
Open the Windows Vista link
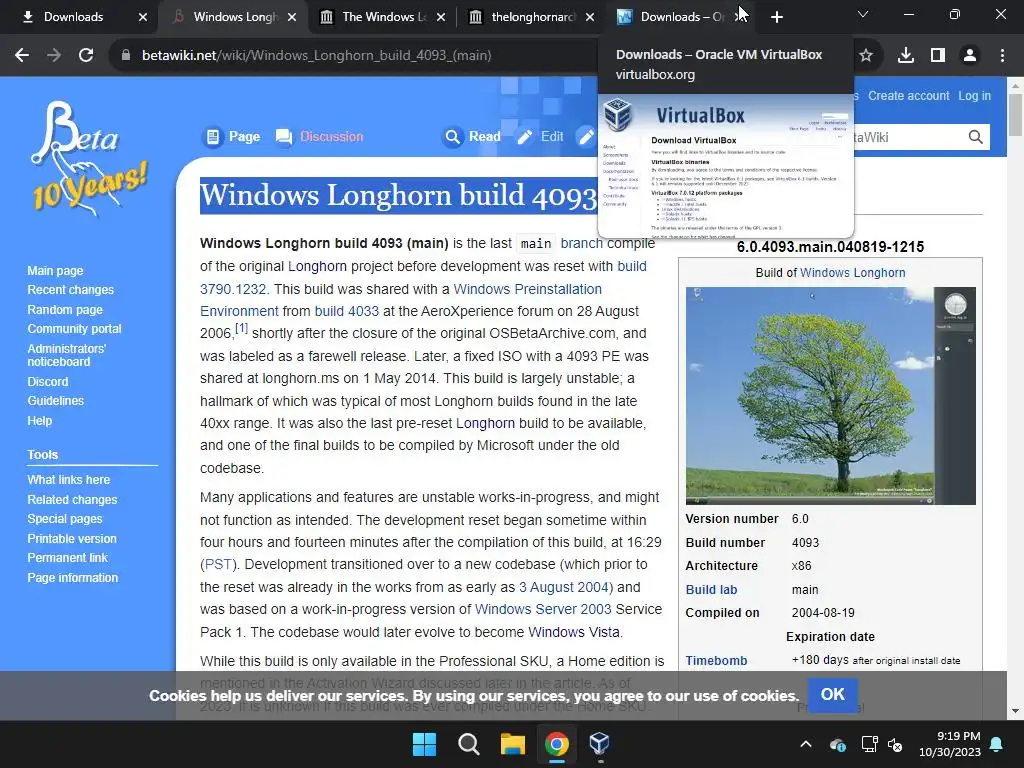coord(574,632)
